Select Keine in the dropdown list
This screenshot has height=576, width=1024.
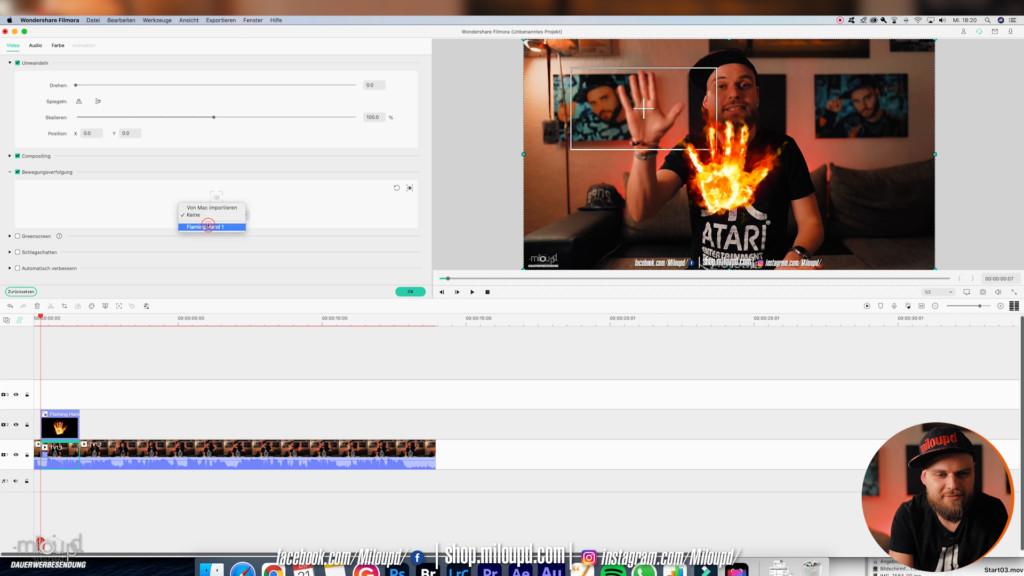212,215
